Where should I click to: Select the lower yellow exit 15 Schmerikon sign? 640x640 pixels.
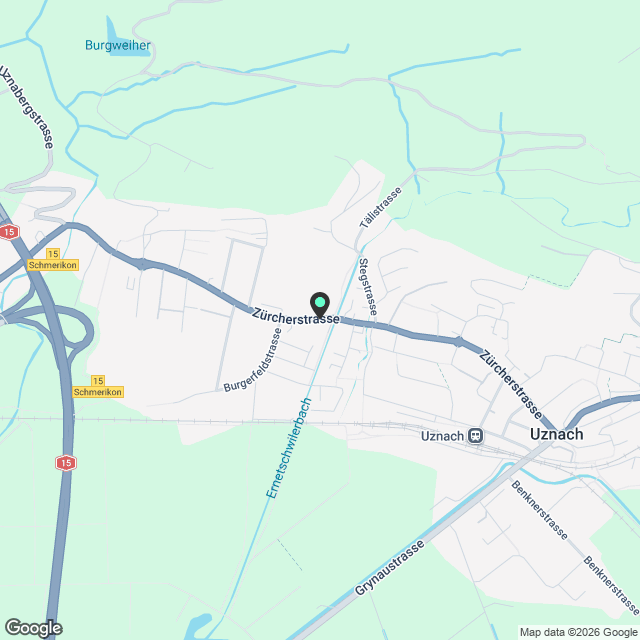click(x=98, y=387)
